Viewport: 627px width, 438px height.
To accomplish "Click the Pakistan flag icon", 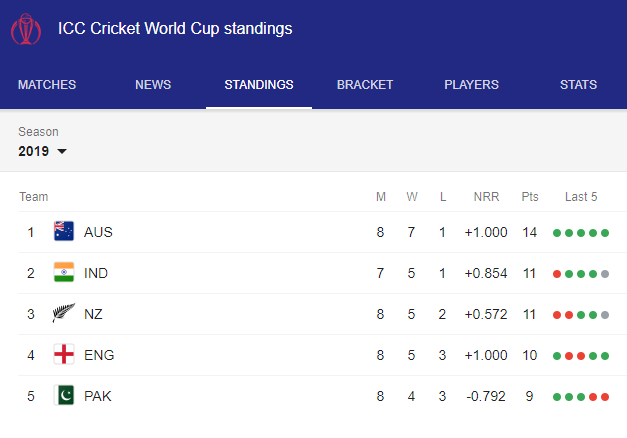I will pyautogui.click(x=64, y=395).
